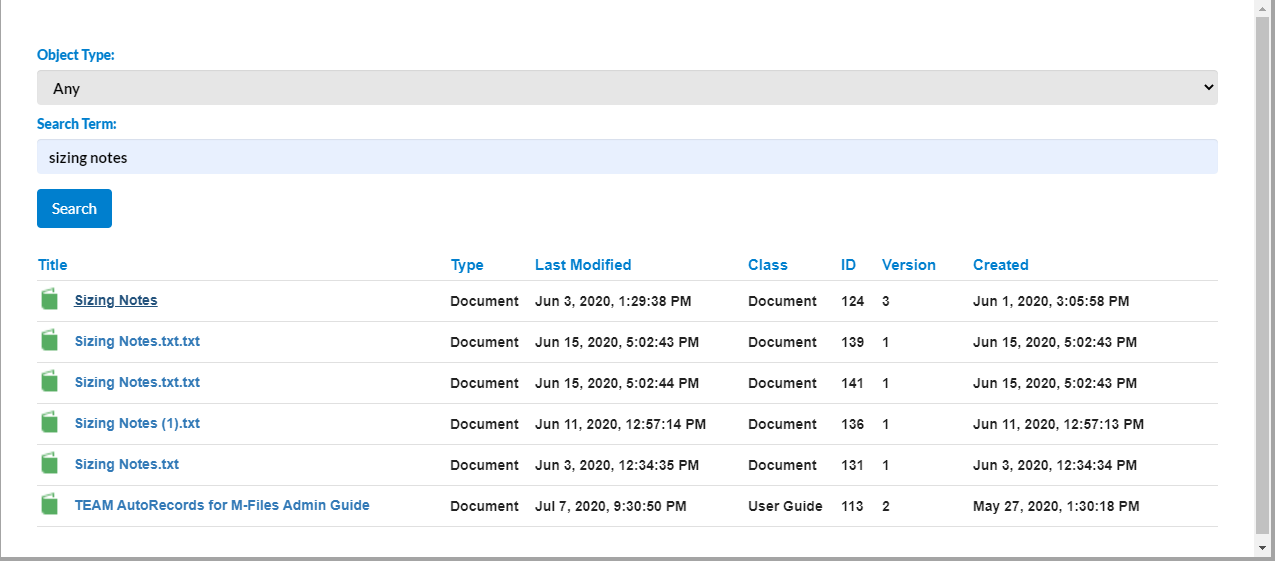Image resolution: width=1275 pixels, height=561 pixels.
Task: Click the date 'Jun 3, 2020, 12:34:35 PM'
Action: point(617,465)
